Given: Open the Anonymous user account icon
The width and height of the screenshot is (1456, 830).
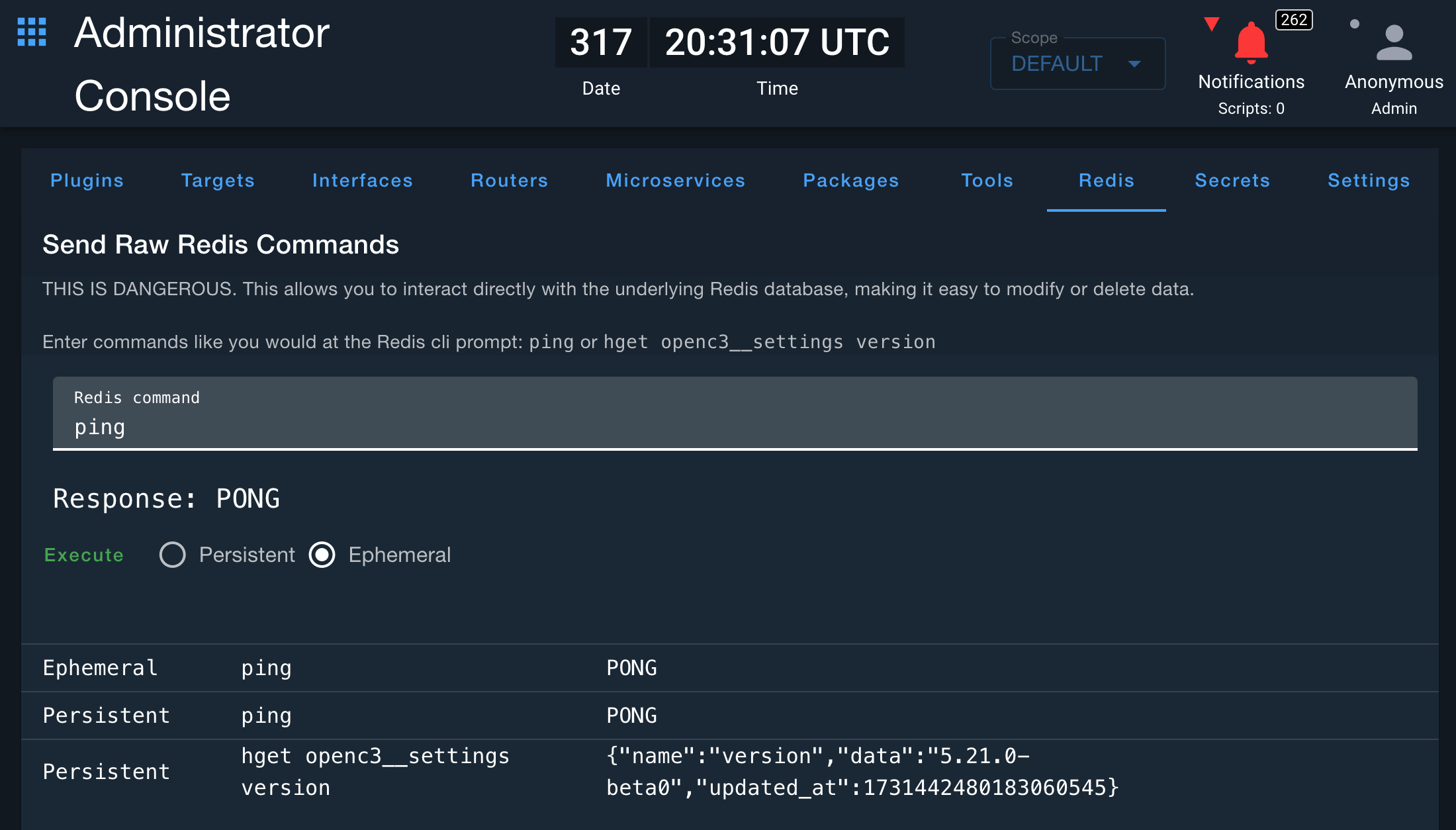Looking at the screenshot, I should [x=1394, y=43].
